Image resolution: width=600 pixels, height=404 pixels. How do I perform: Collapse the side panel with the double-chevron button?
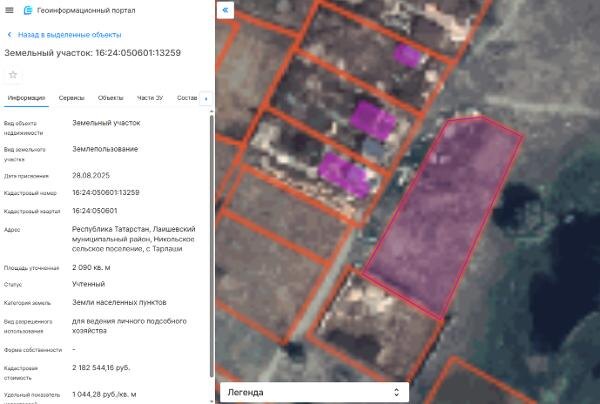(225, 10)
